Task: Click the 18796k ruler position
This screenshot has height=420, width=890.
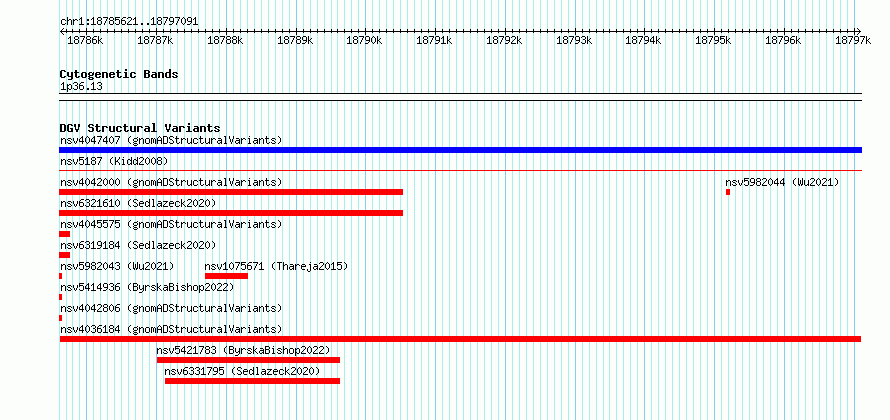Action: pyautogui.click(x=783, y=40)
